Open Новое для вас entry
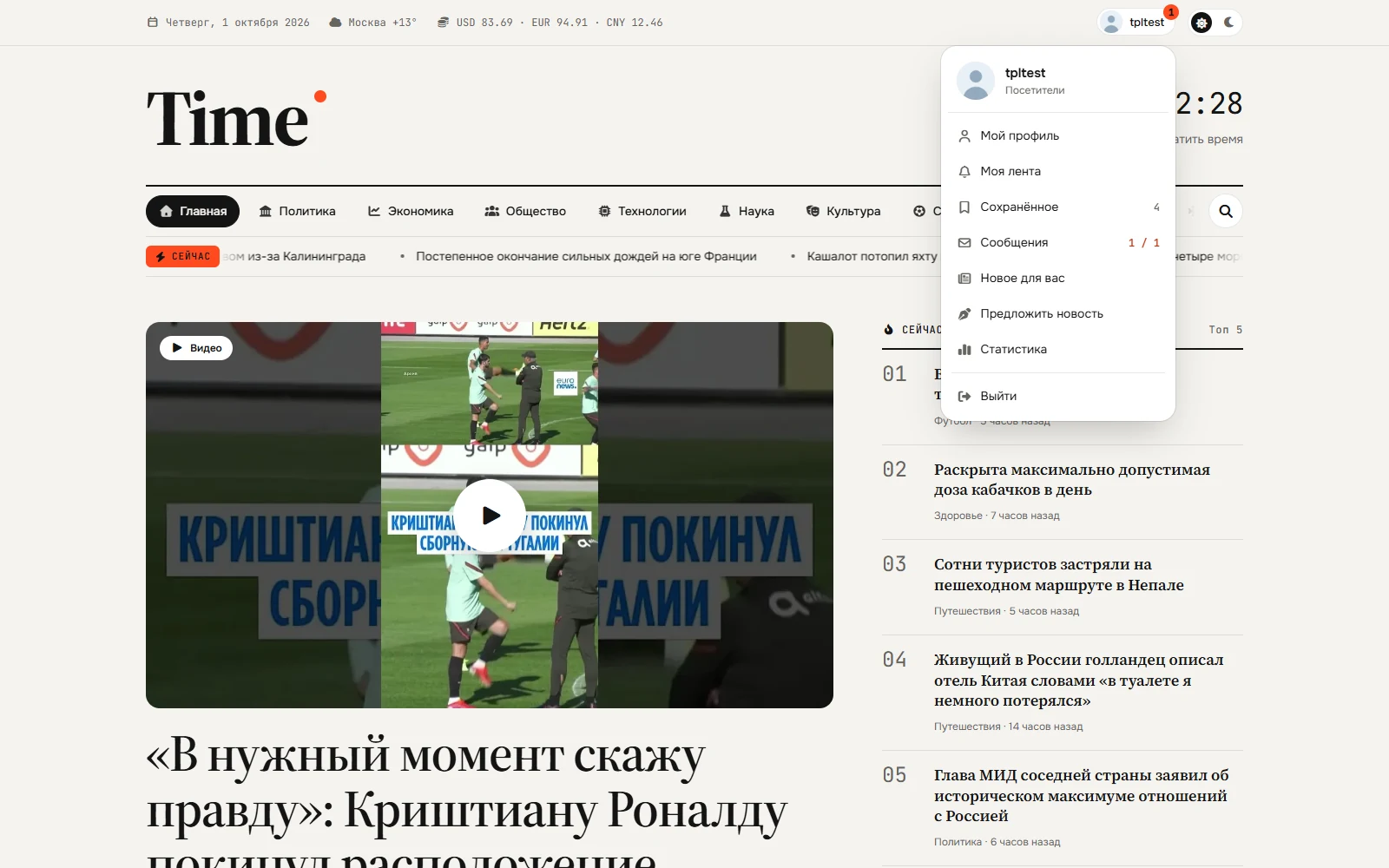1389x868 pixels. pos(1058,278)
